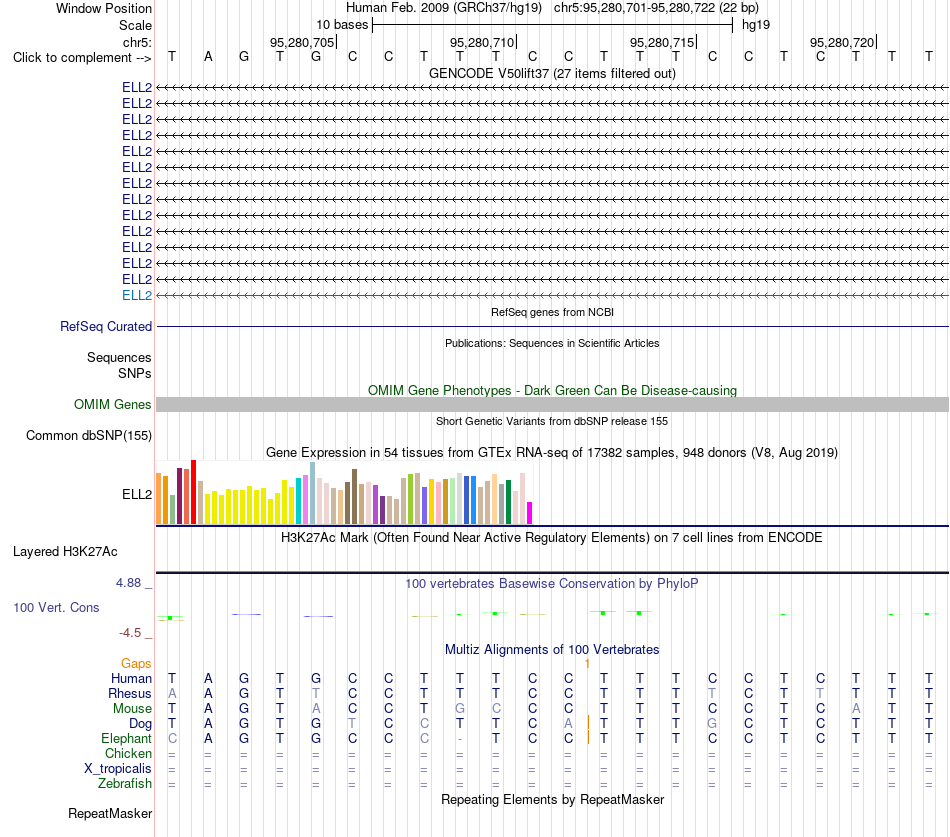Click 'Click to complement -->' label
Image resolution: width=950 pixels, height=837 pixels.
[82, 58]
